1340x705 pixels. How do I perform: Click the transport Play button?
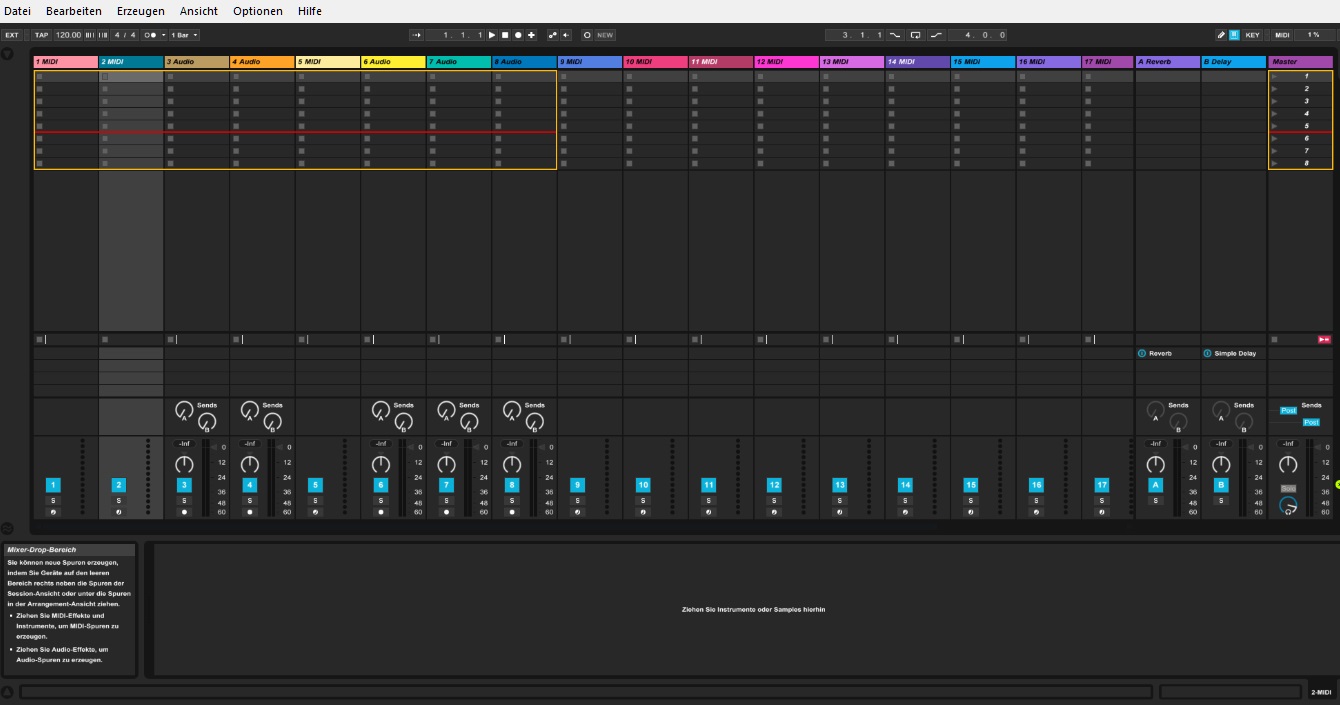click(492, 35)
